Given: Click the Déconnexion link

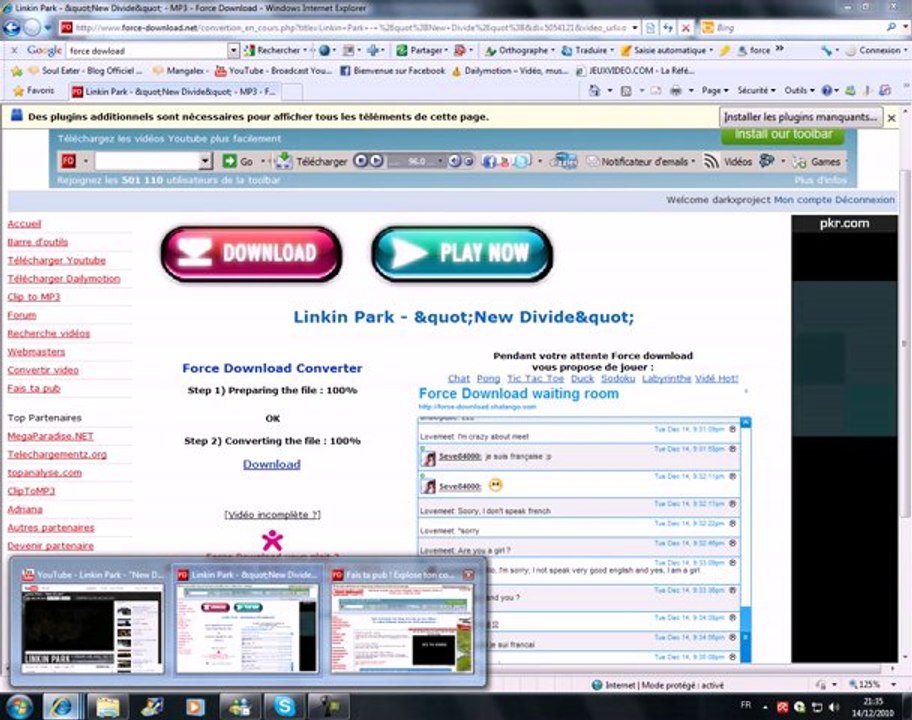Looking at the screenshot, I should click(x=865, y=199).
